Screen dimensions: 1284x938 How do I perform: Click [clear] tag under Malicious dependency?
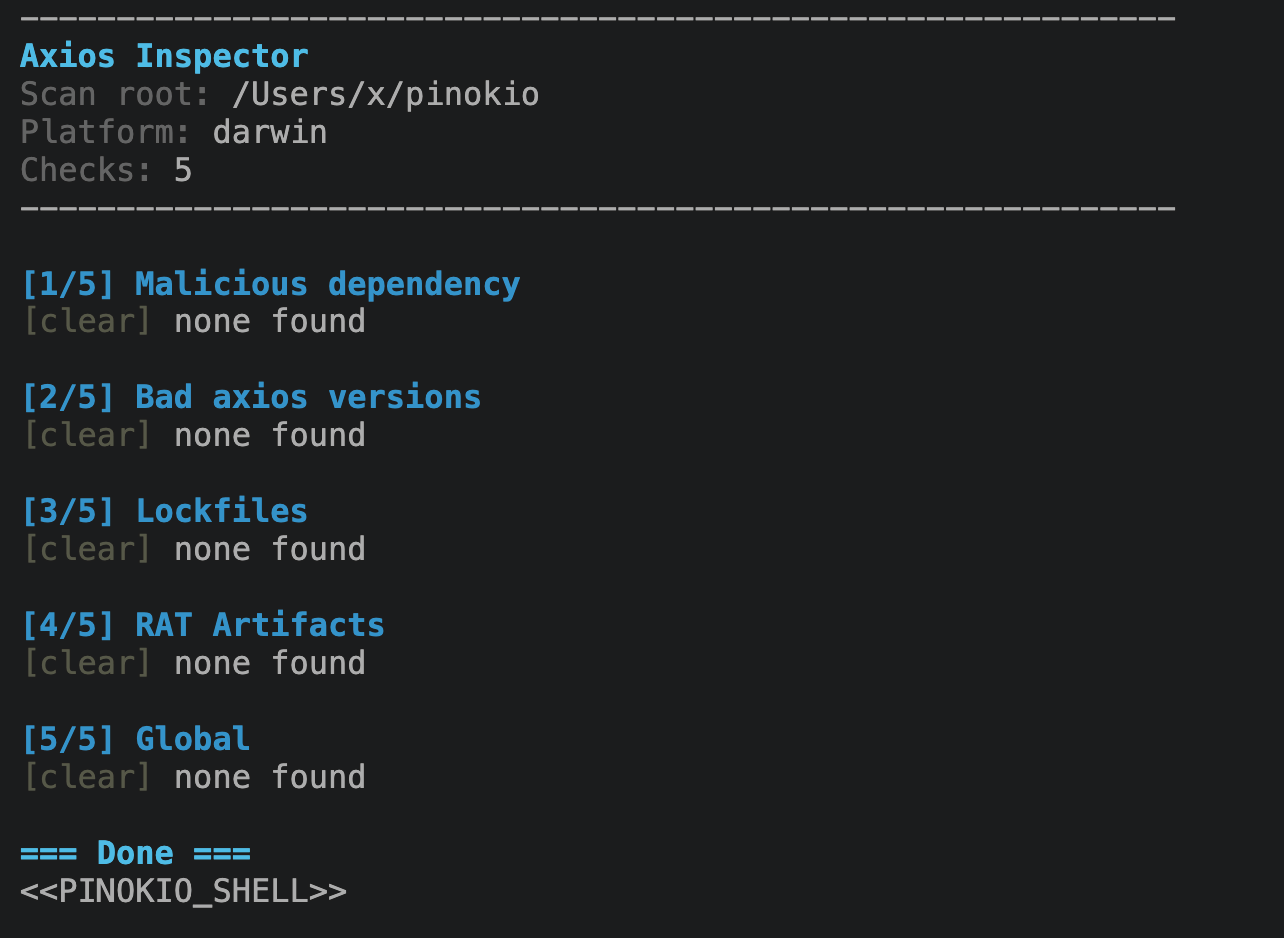coord(87,322)
